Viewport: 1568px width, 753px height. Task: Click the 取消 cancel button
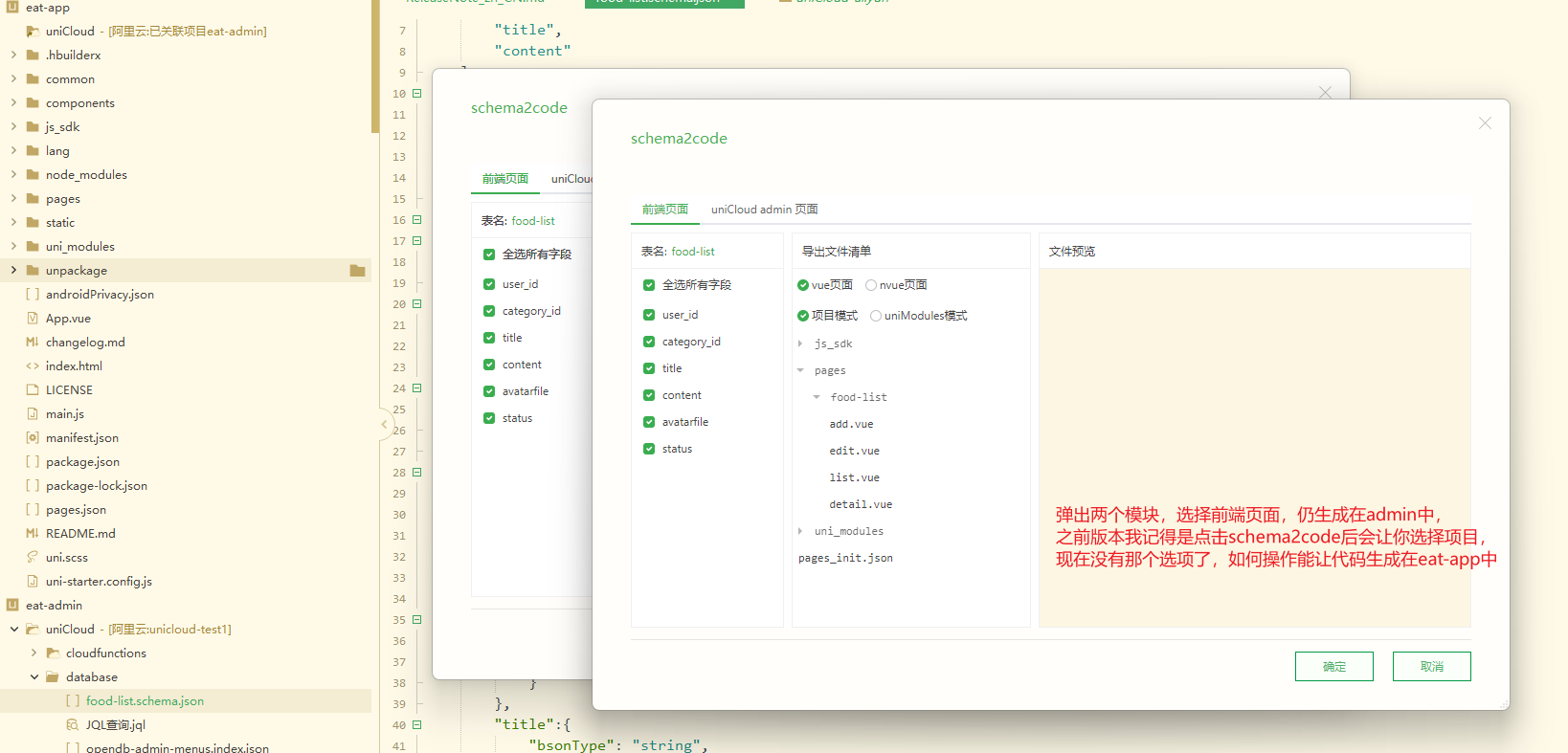pyautogui.click(x=1431, y=667)
